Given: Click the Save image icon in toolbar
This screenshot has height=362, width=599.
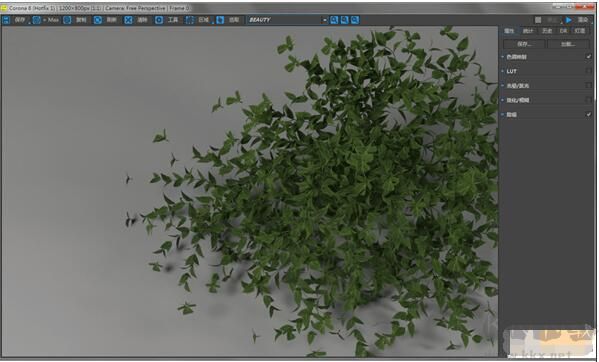Looking at the screenshot, I should (x=6, y=20).
